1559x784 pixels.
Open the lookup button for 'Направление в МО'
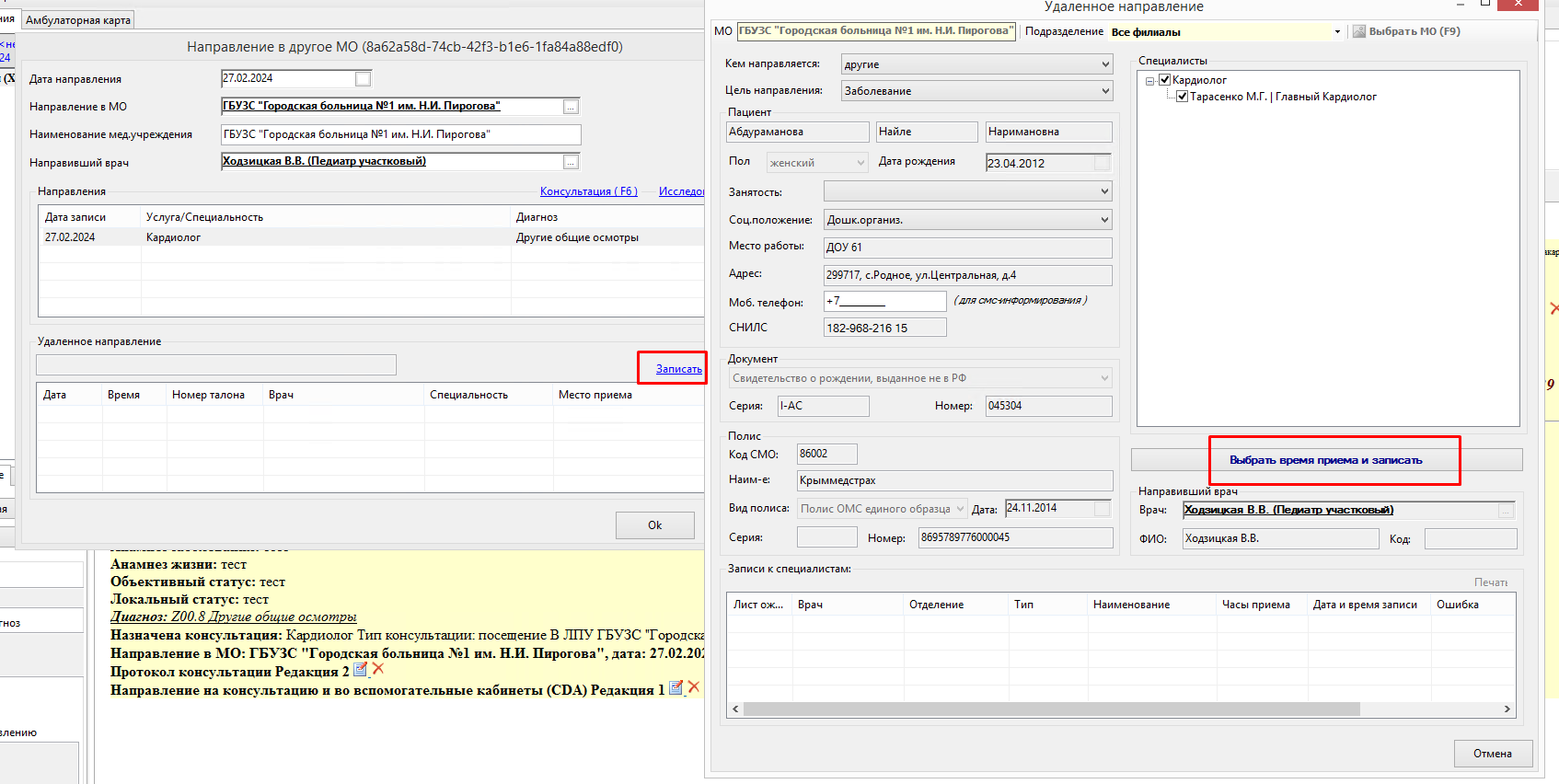571,107
